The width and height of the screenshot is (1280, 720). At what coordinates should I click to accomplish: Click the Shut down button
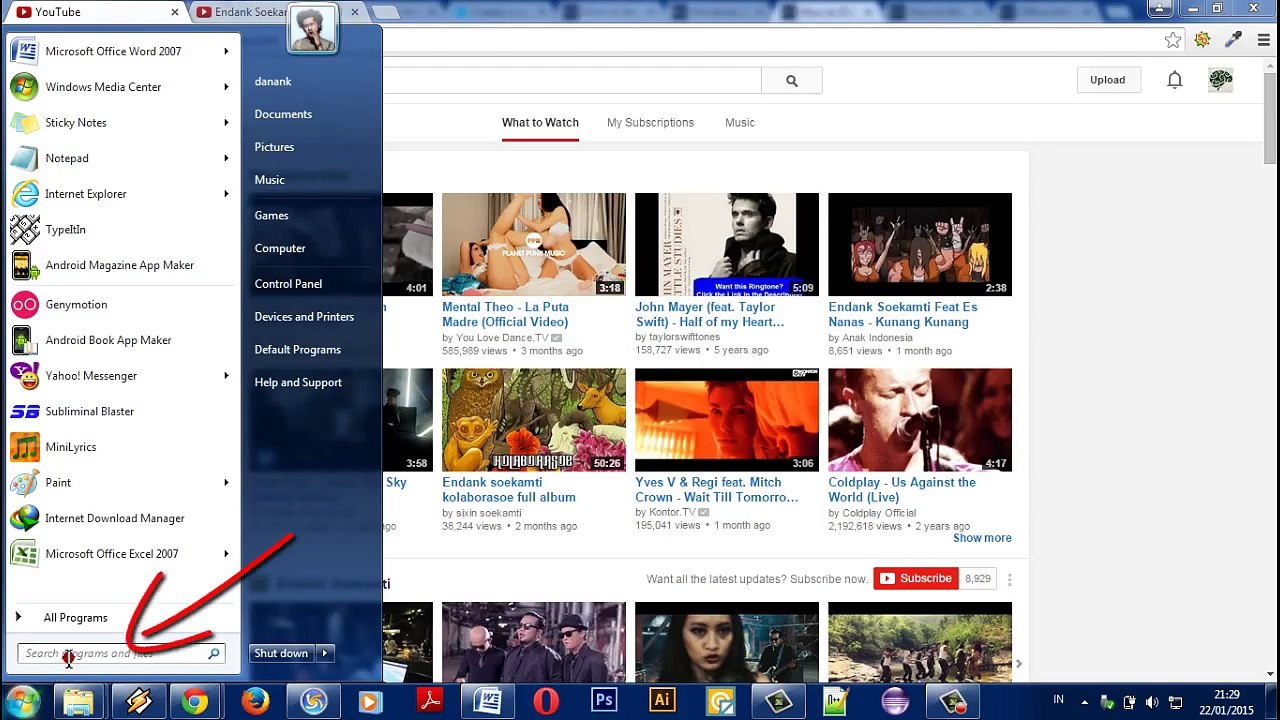pos(281,653)
